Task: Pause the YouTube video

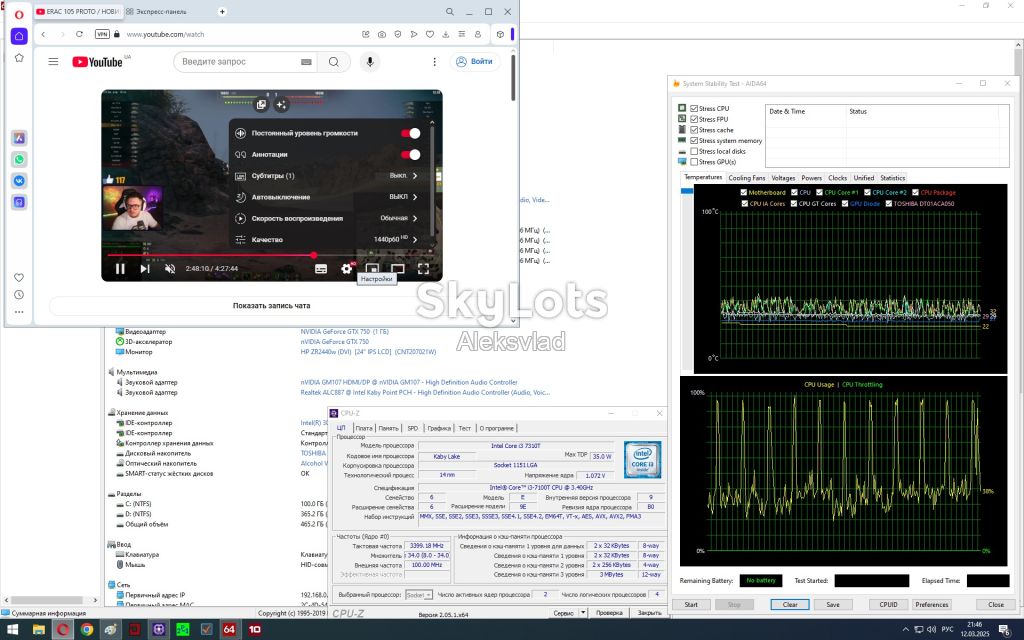Action: point(120,268)
